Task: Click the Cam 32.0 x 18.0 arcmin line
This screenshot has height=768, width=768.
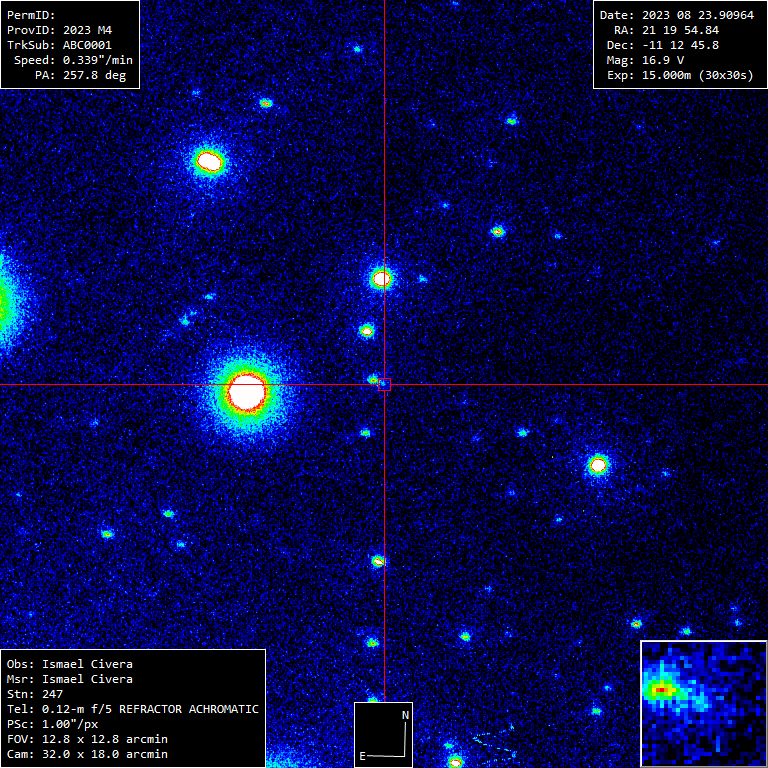Action: pos(87,754)
